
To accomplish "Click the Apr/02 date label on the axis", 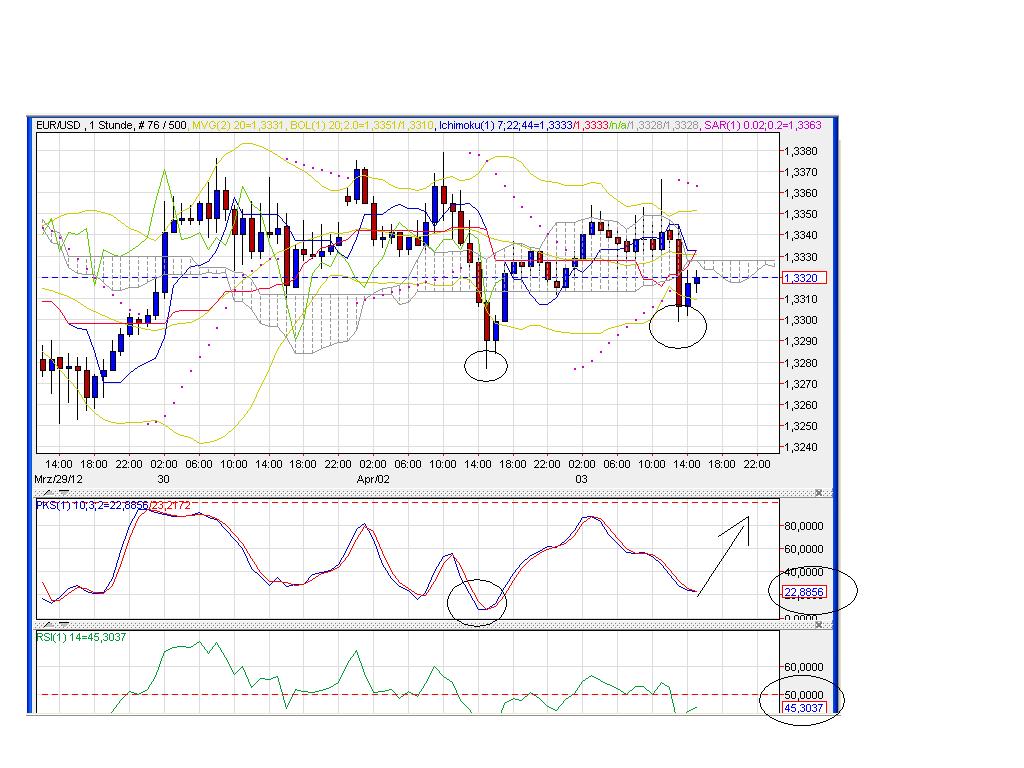I will coord(371,478).
